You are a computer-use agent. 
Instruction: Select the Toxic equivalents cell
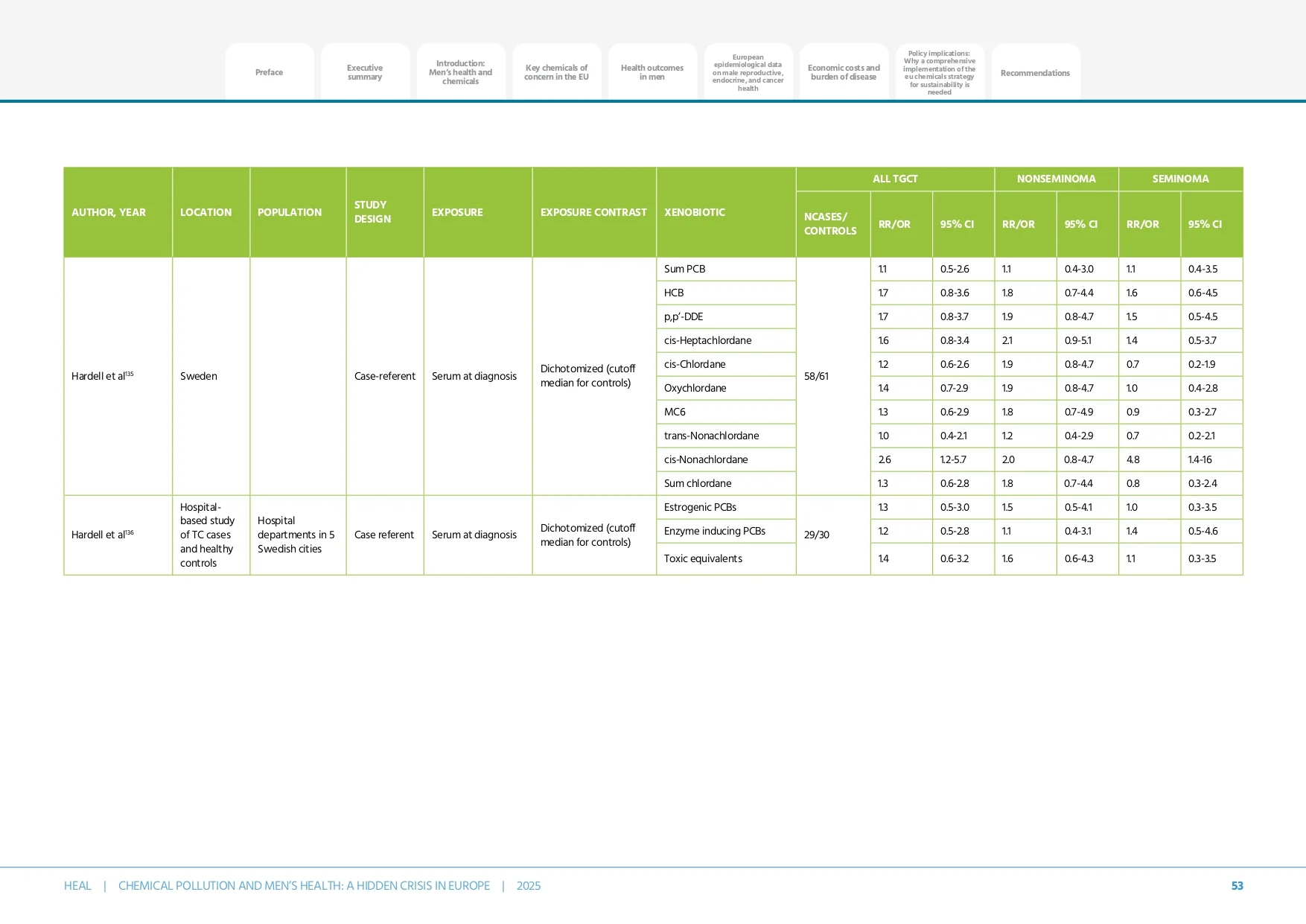pos(703,558)
